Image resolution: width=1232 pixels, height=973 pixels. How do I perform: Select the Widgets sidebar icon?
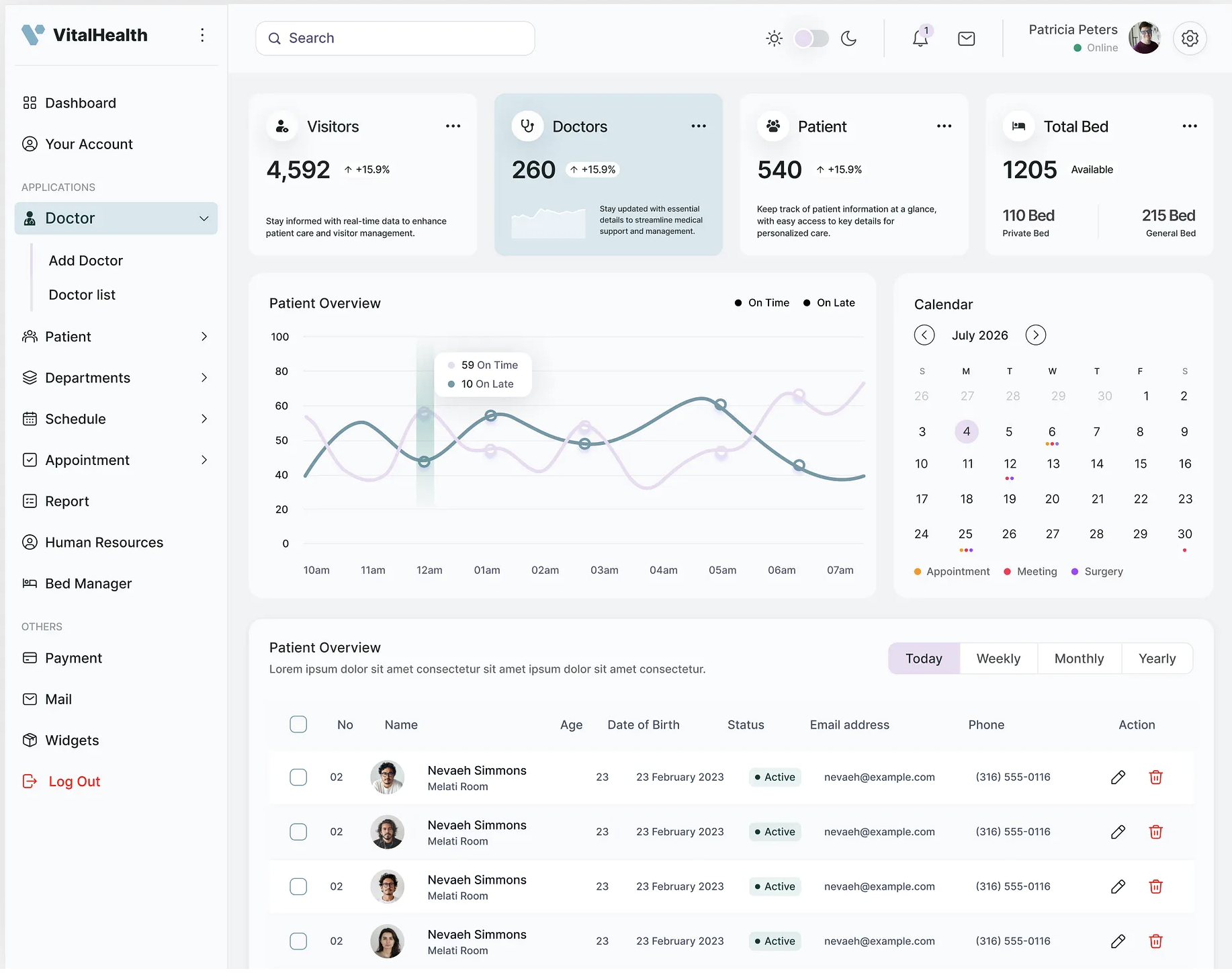coord(30,740)
